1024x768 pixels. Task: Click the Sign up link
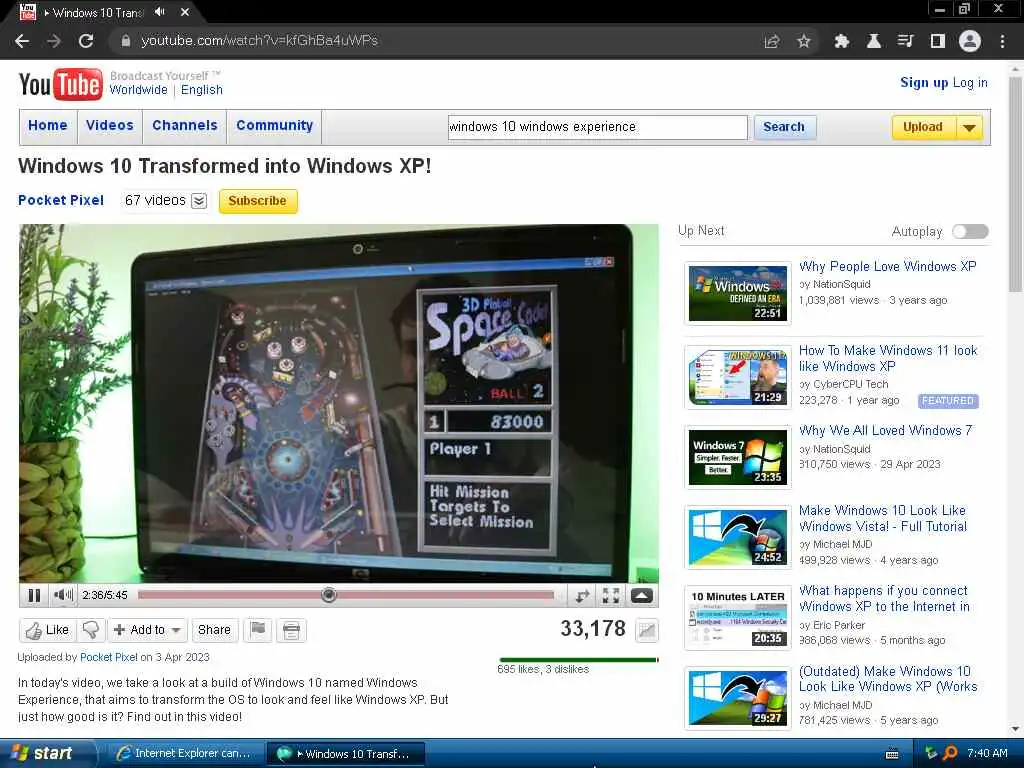[x=924, y=82]
